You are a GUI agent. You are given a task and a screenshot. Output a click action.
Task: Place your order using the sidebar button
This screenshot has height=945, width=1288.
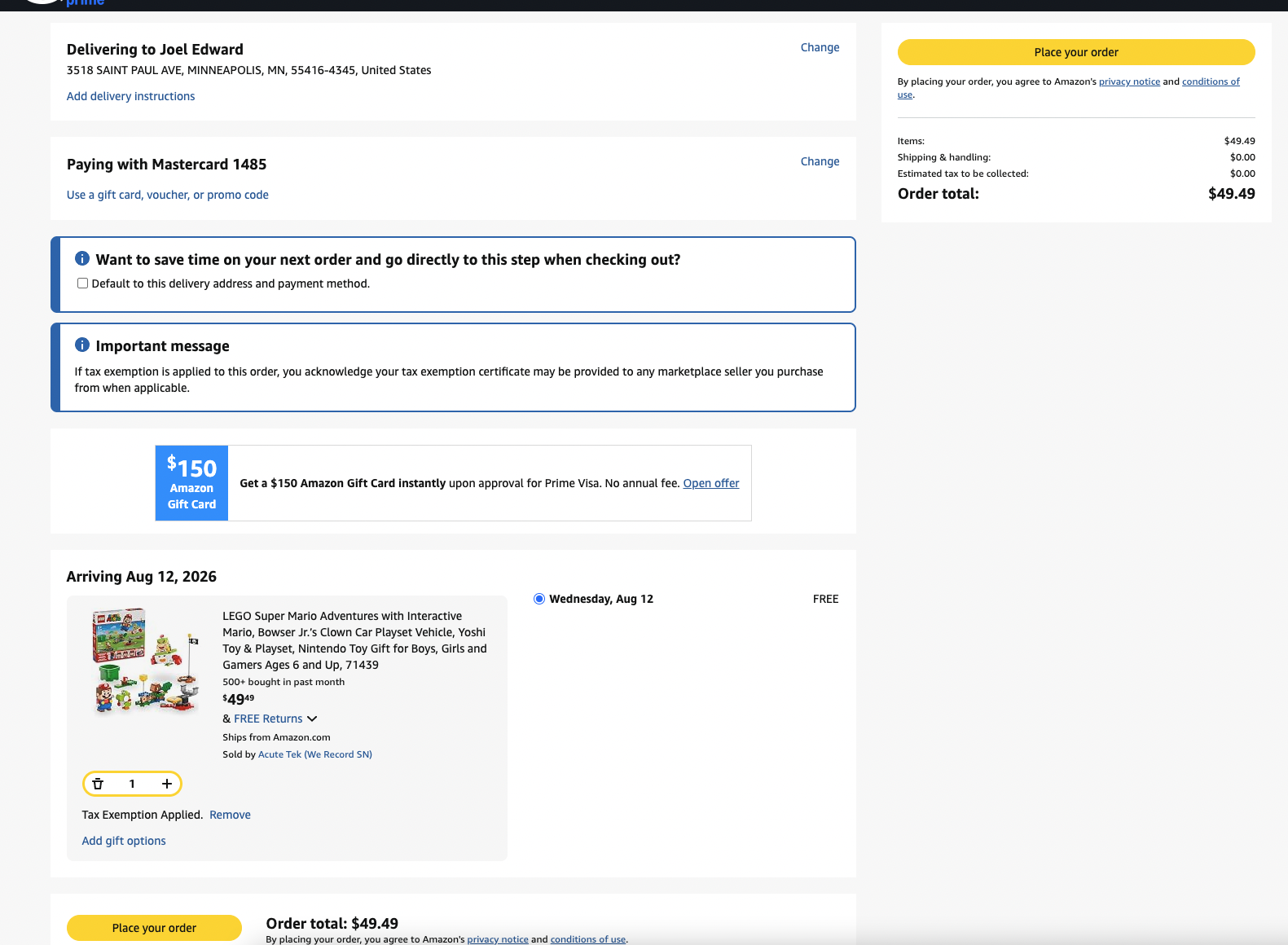pyautogui.click(x=1076, y=52)
